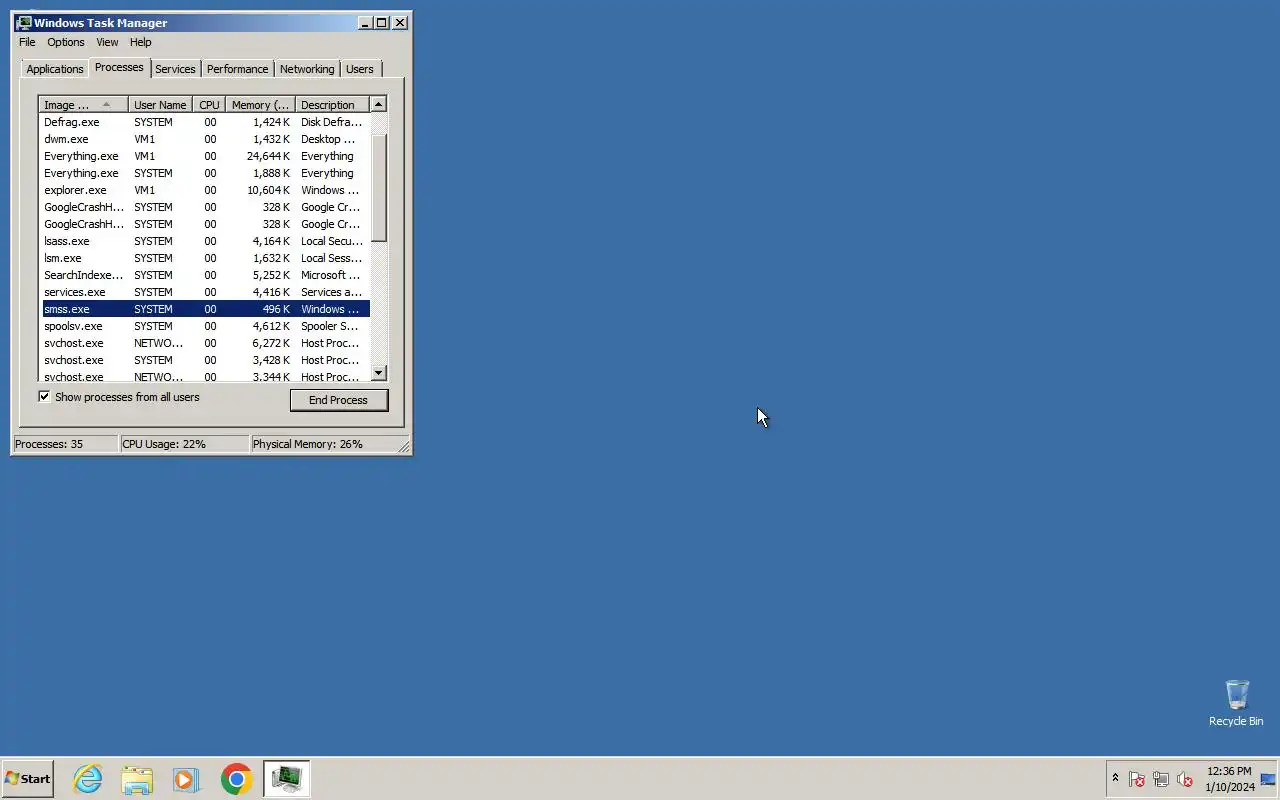This screenshot has height=800, width=1280.
Task: Click the Task Manager title bar icon
Action: pyautogui.click(x=24, y=23)
